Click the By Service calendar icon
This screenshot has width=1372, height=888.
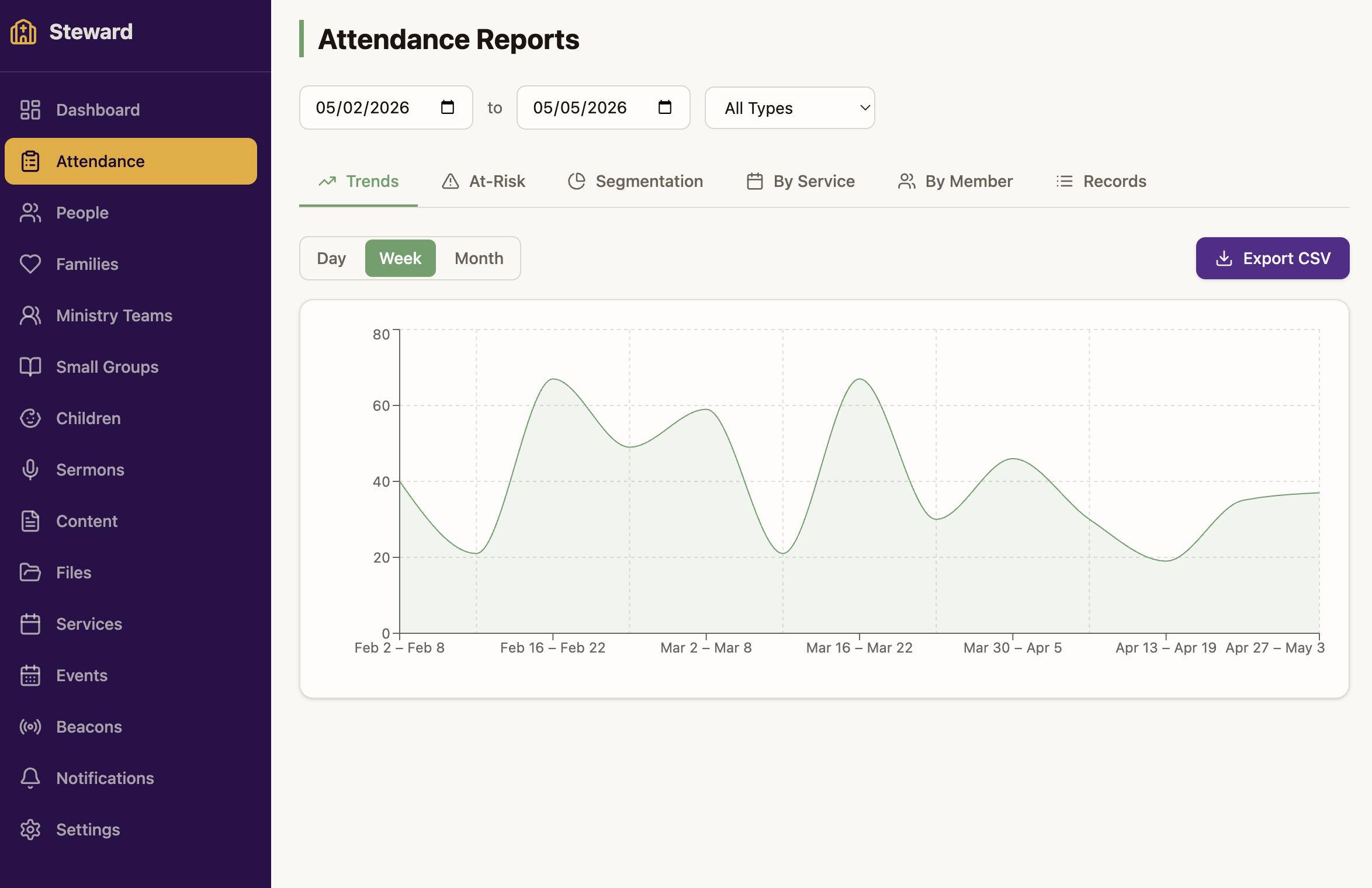755,181
